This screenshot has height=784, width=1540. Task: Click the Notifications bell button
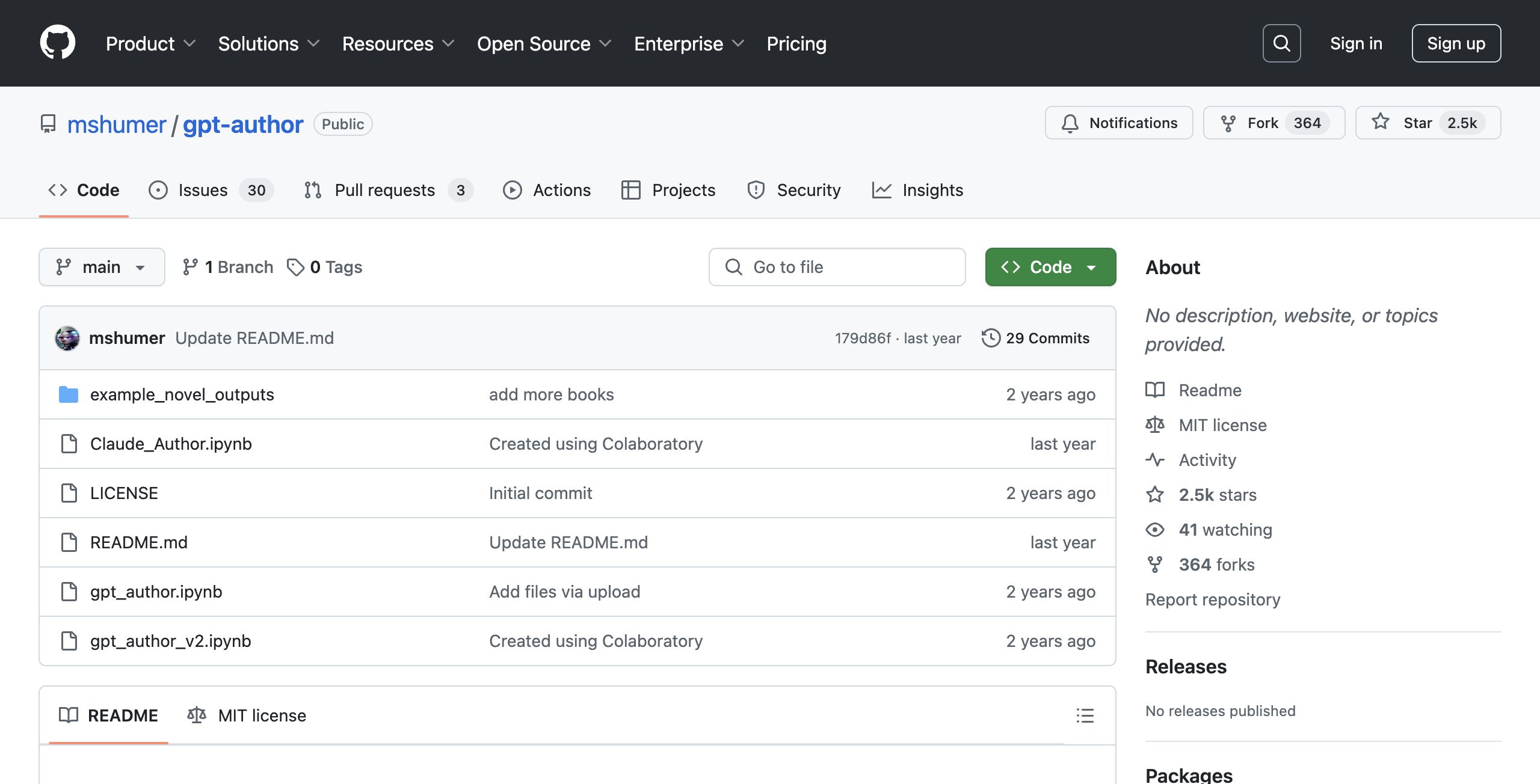[1118, 123]
